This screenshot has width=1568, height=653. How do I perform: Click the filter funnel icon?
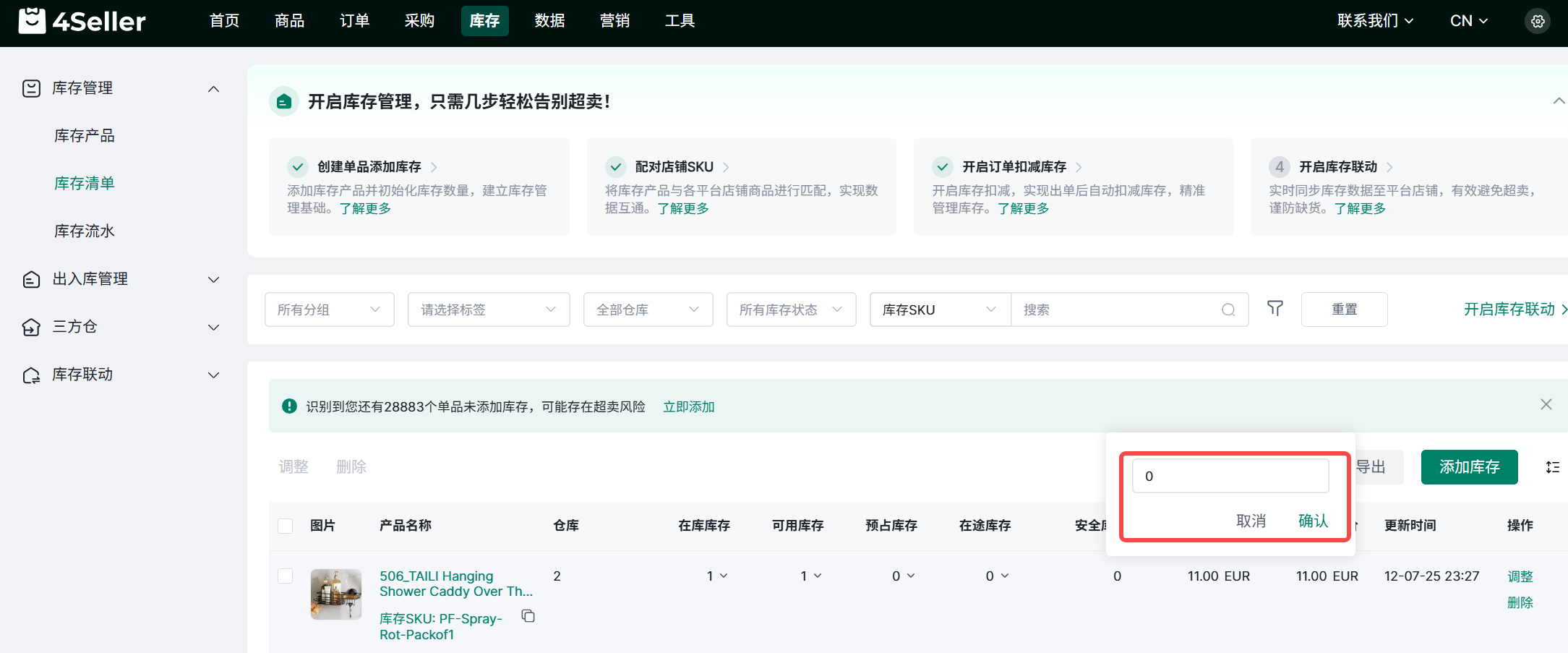tap(1275, 309)
